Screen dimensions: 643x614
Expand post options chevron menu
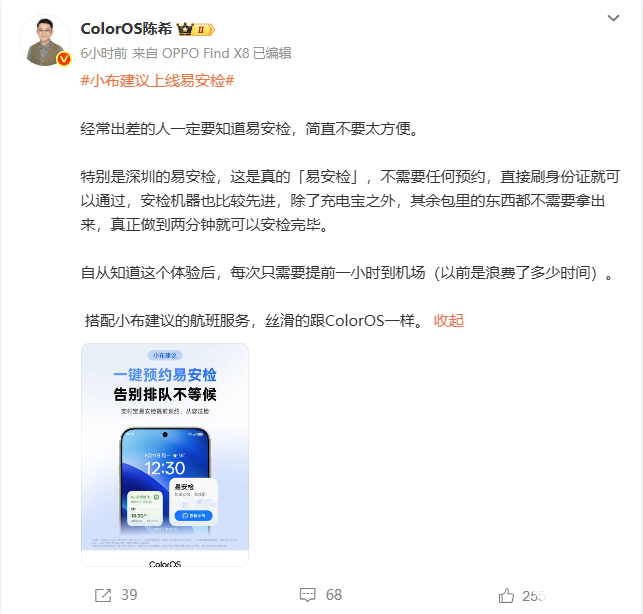click(x=613, y=18)
